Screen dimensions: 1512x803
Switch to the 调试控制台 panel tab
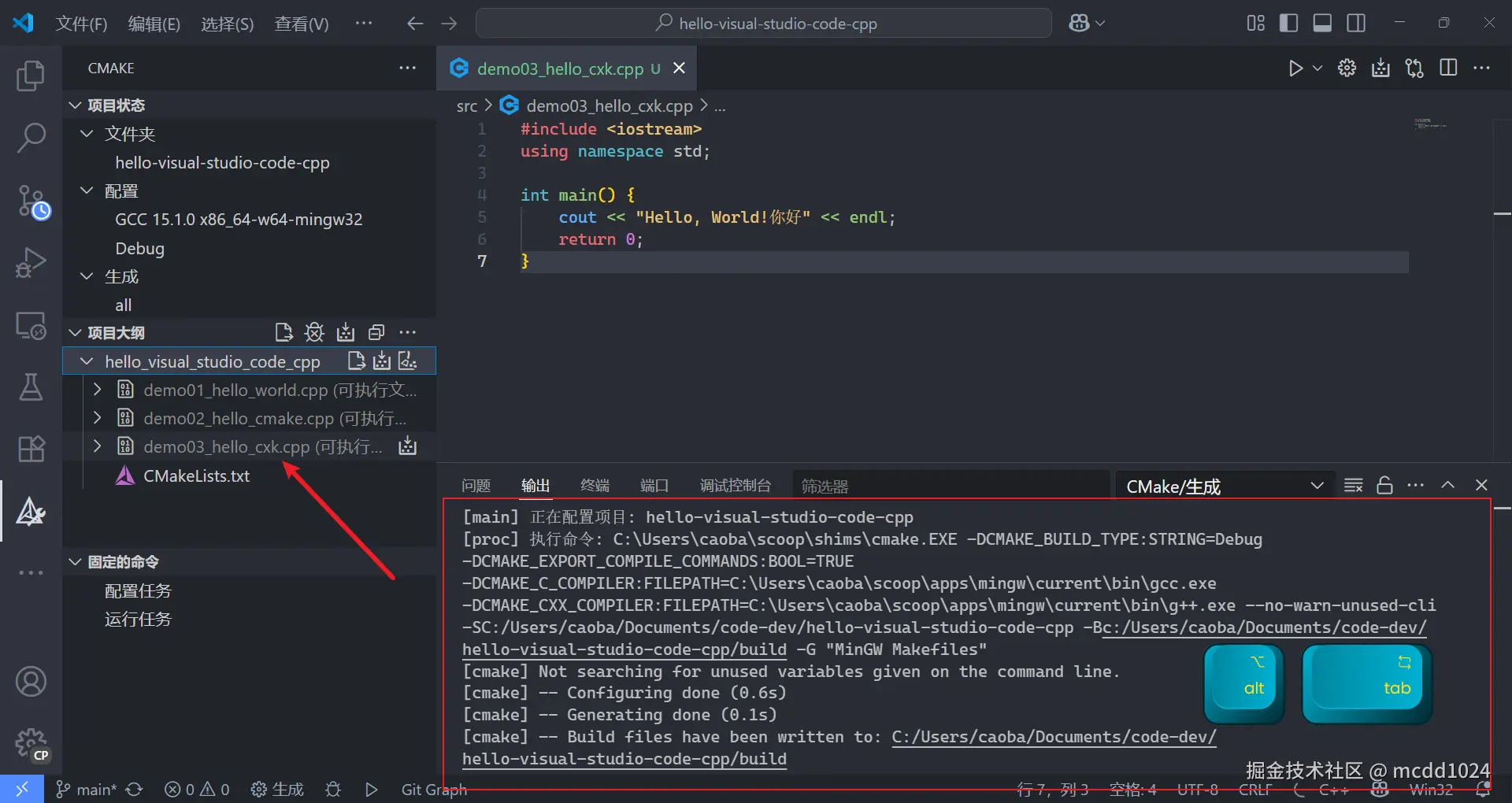pyautogui.click(x=736, y=486)
